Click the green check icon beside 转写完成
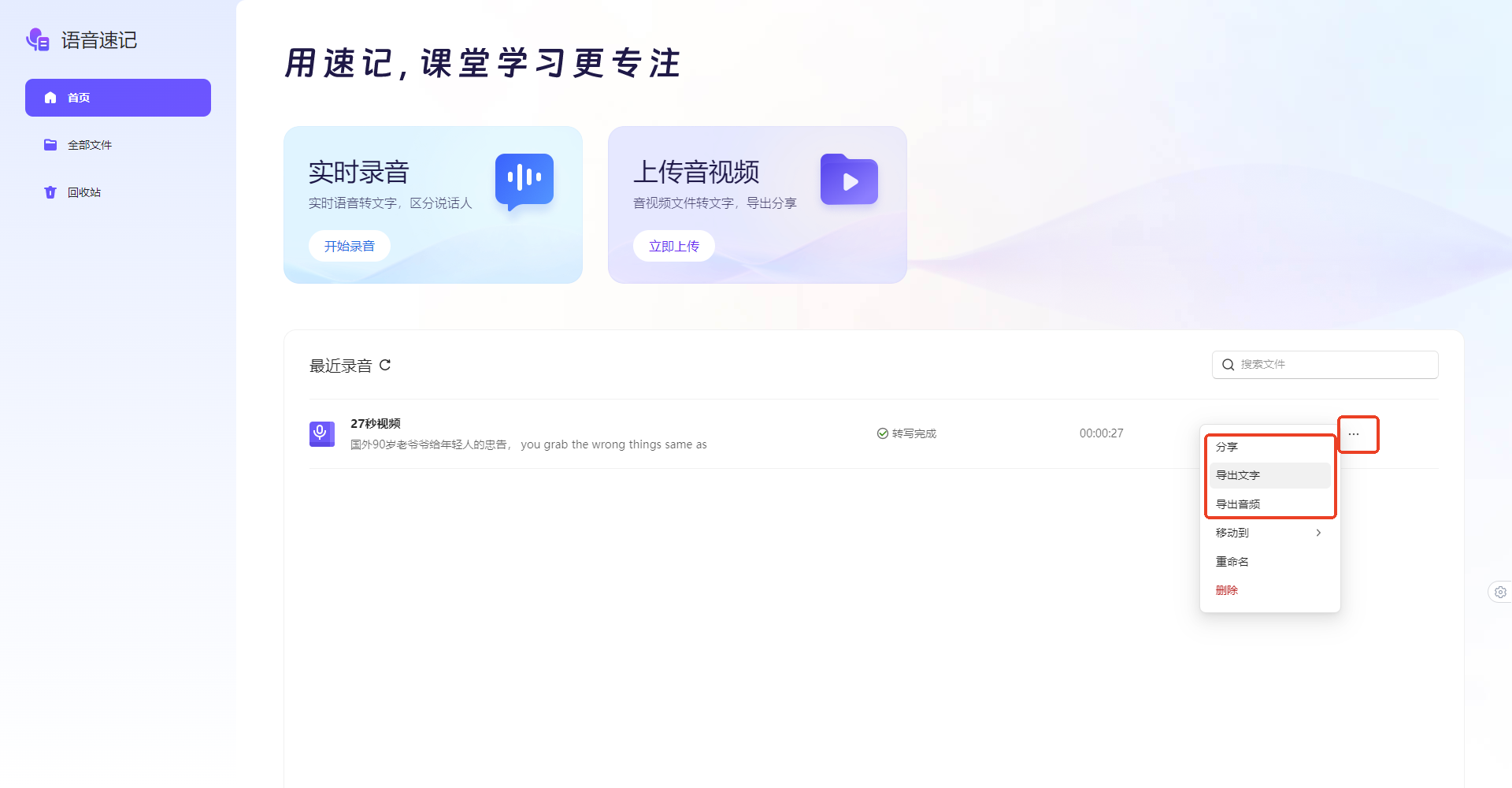 883,433
